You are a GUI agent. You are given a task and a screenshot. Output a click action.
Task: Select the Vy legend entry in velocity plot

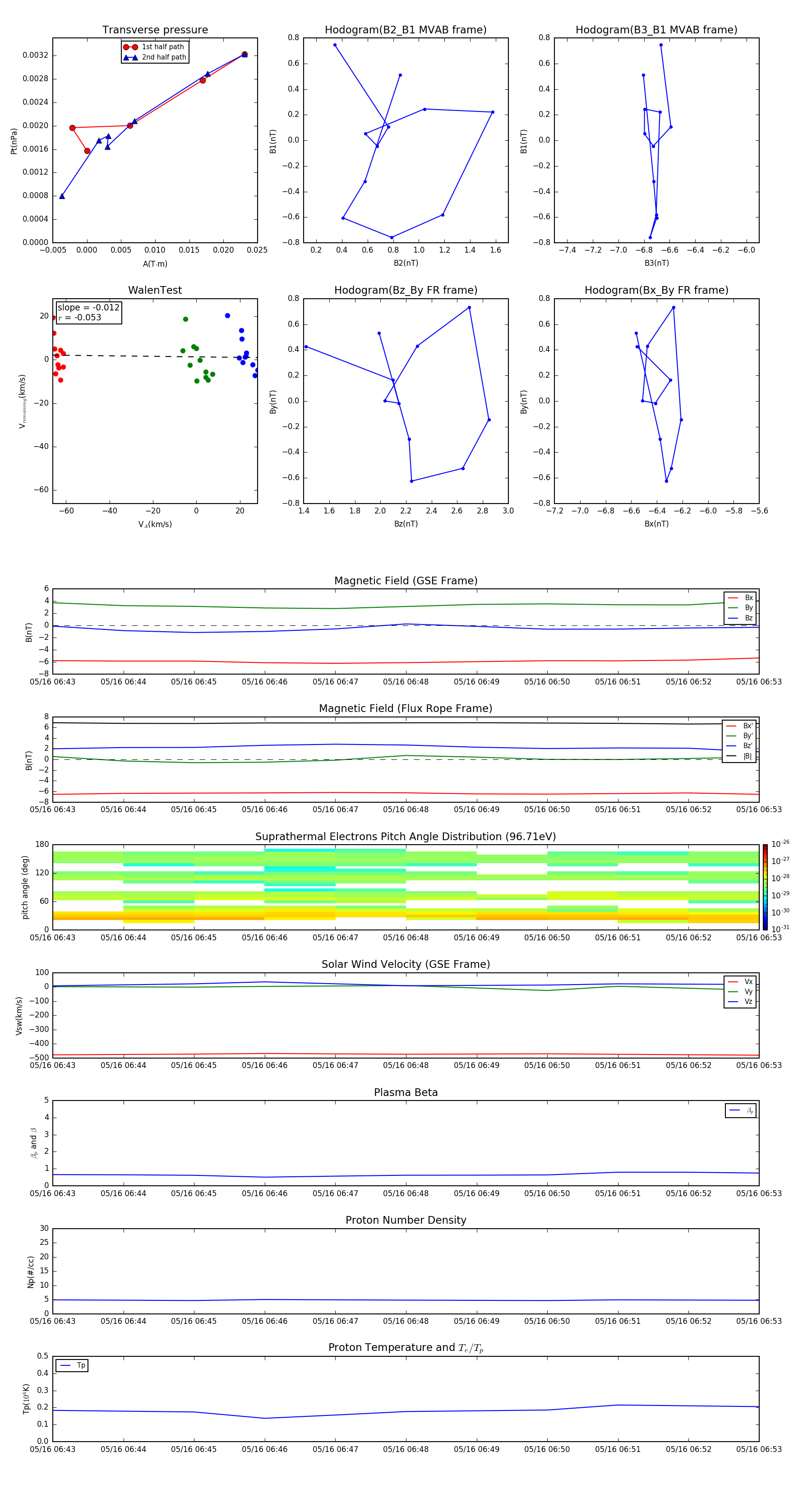[x=740, y=991]
